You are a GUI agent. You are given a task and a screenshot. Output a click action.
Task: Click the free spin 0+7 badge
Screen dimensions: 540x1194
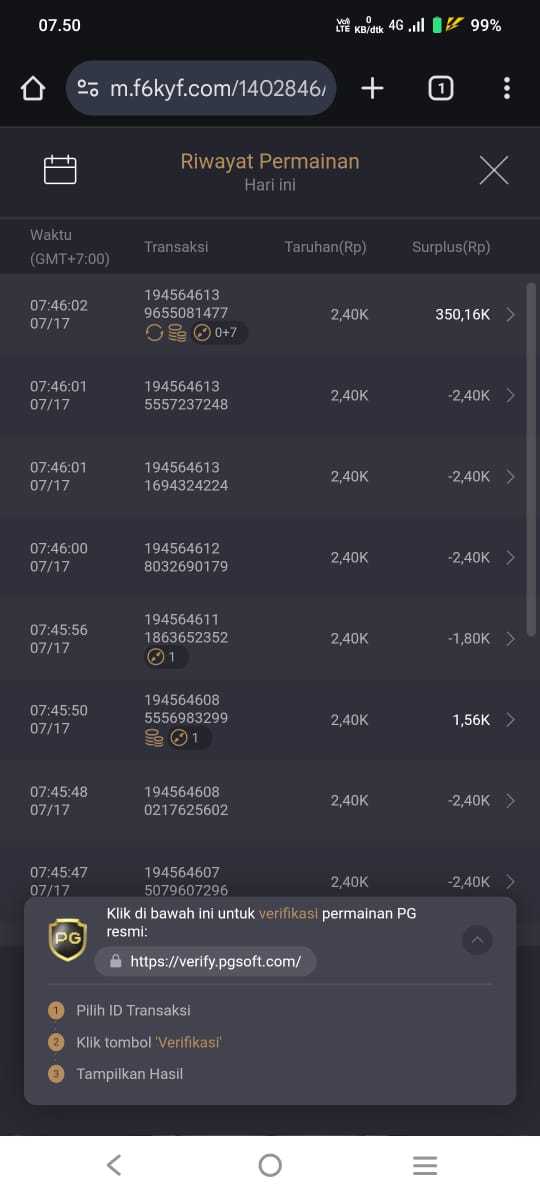pos(219,333)
